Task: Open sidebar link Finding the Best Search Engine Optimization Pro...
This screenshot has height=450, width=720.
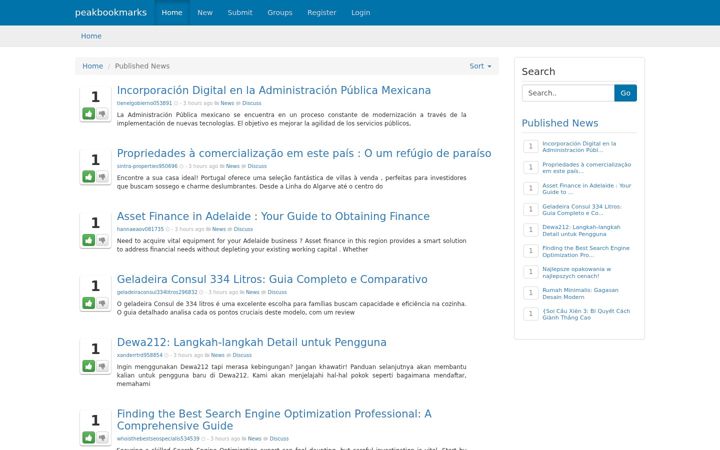Action: coord(585,251)
